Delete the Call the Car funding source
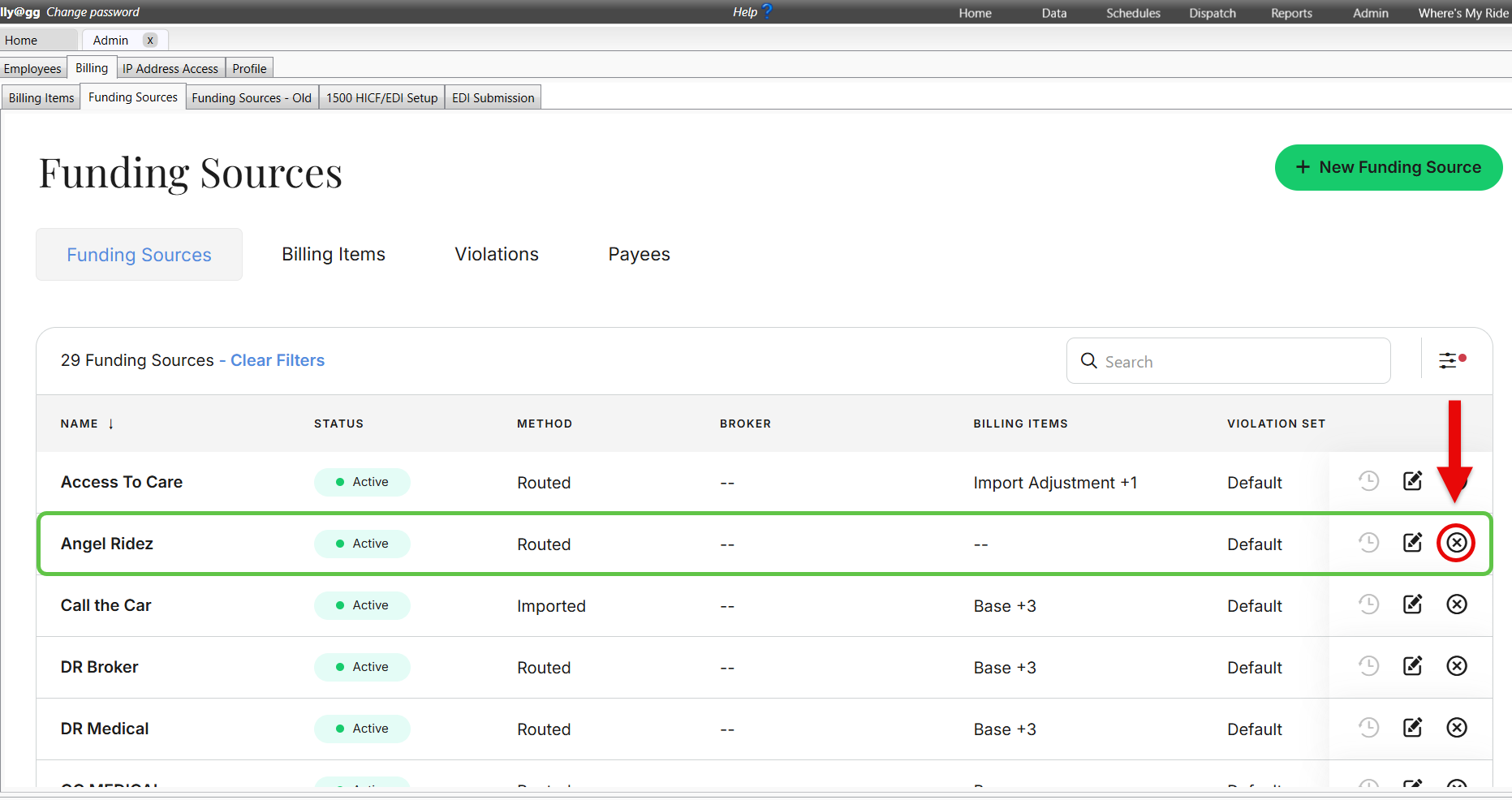Screen dimensions: 1512x800 tap(1456, 604)
